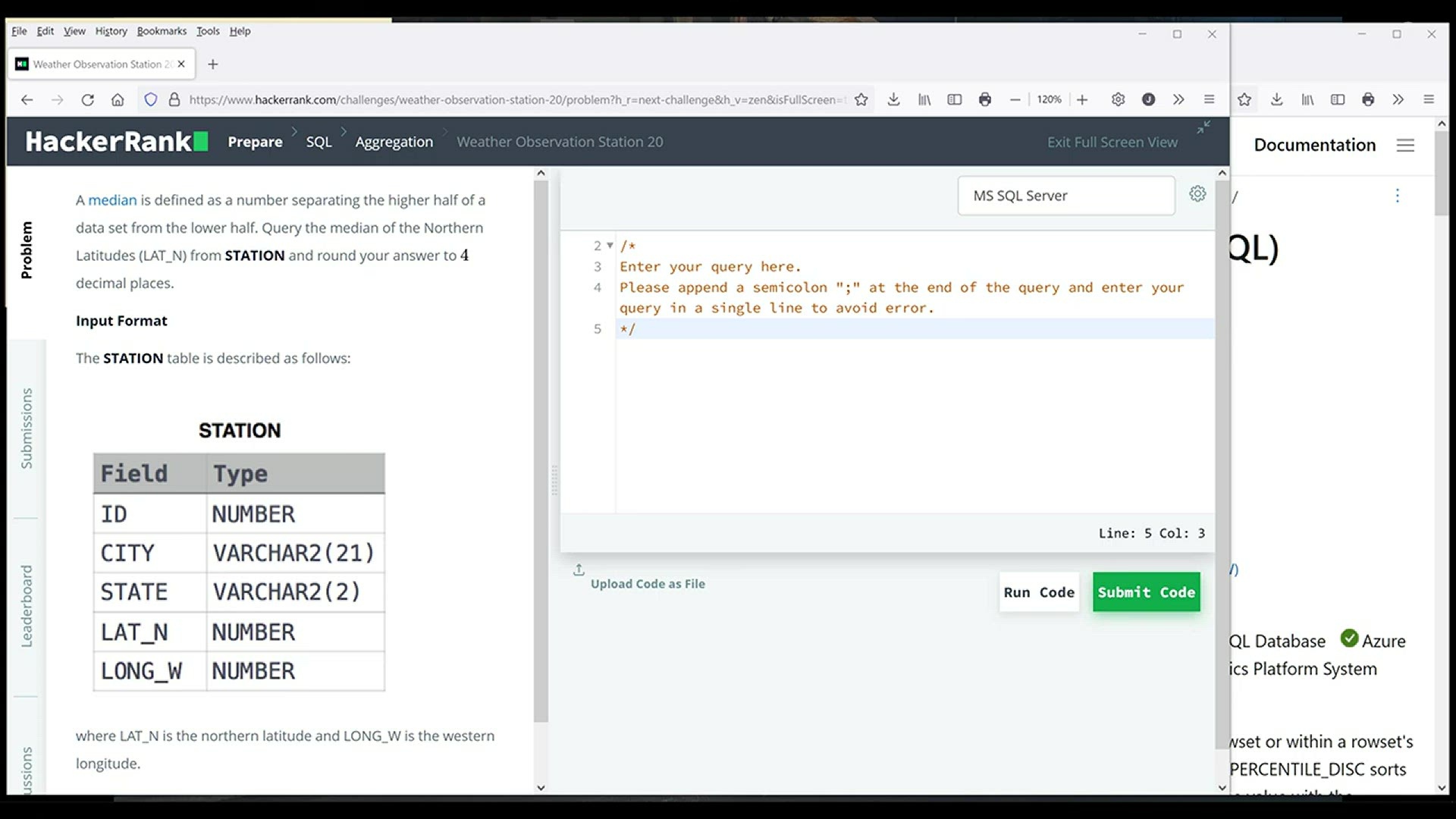Click inside the code editor on line 5

(x=914, y=329)
